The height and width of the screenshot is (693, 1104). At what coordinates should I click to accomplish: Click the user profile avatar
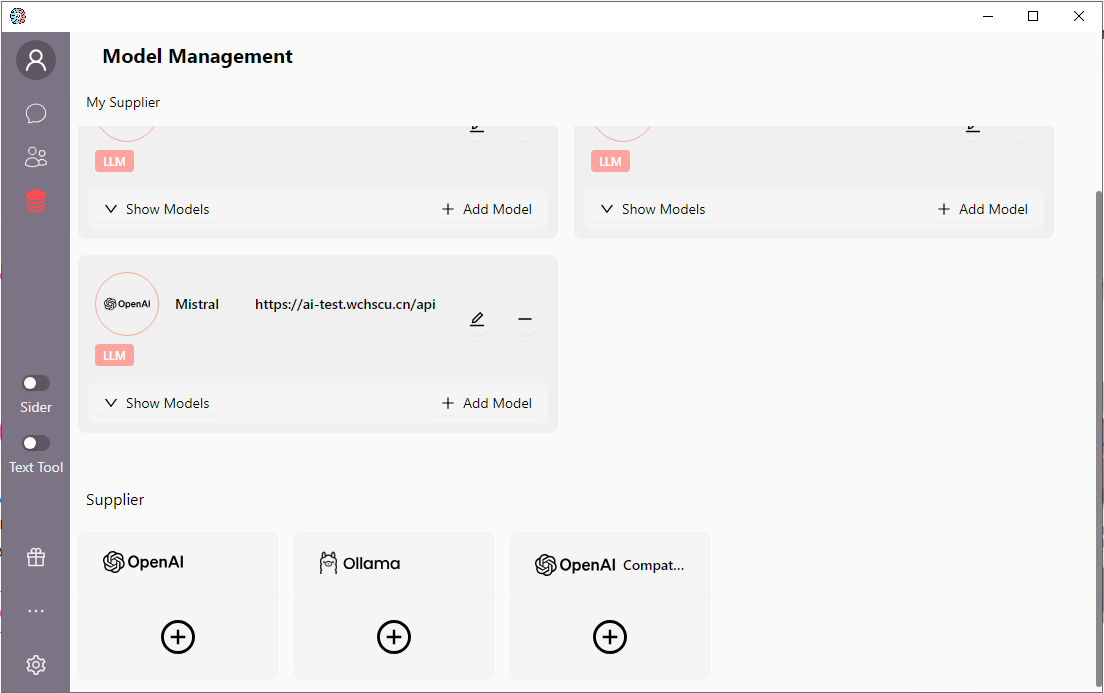click(36, 61)
